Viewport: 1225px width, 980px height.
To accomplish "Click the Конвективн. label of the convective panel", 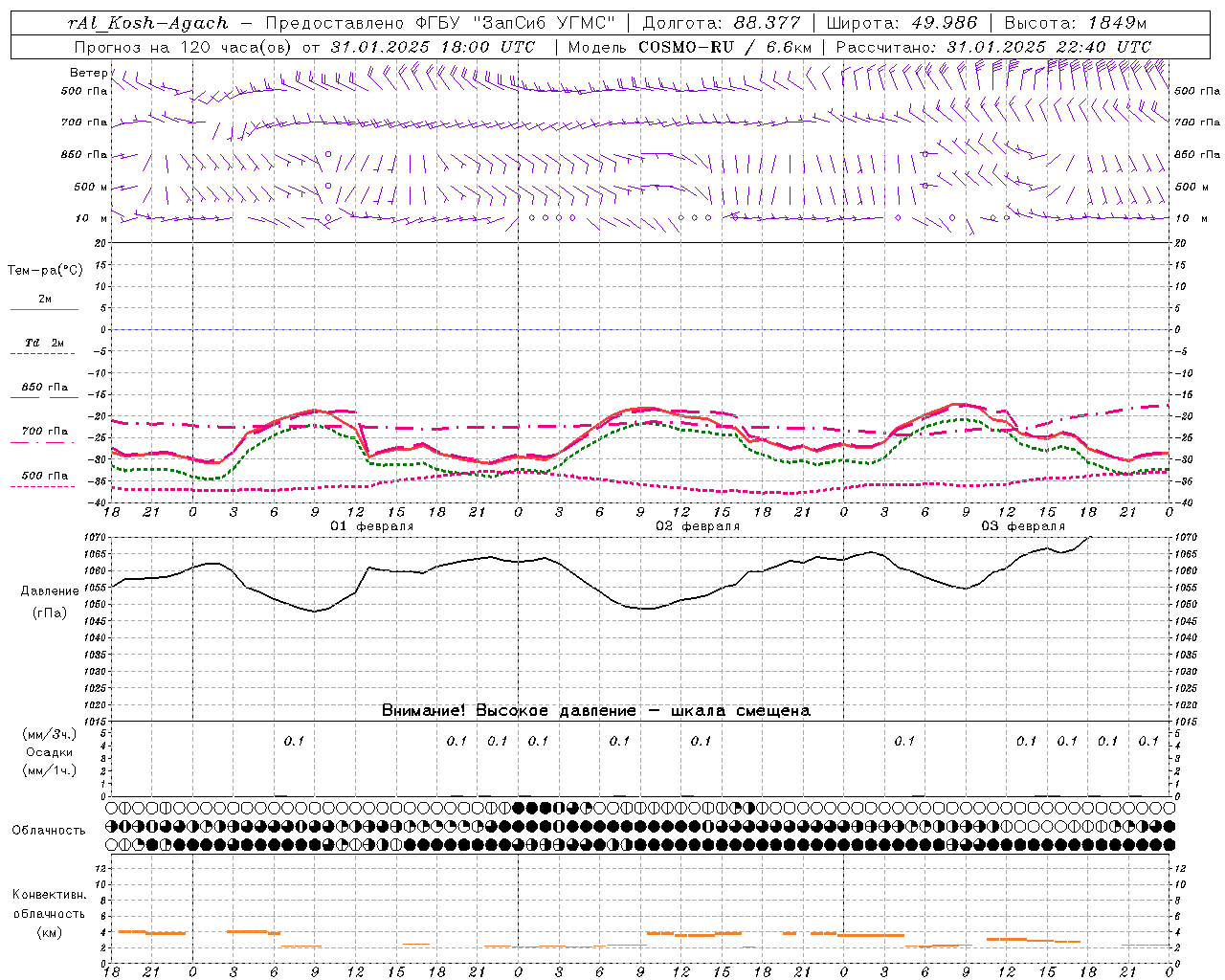I will 49,895.
